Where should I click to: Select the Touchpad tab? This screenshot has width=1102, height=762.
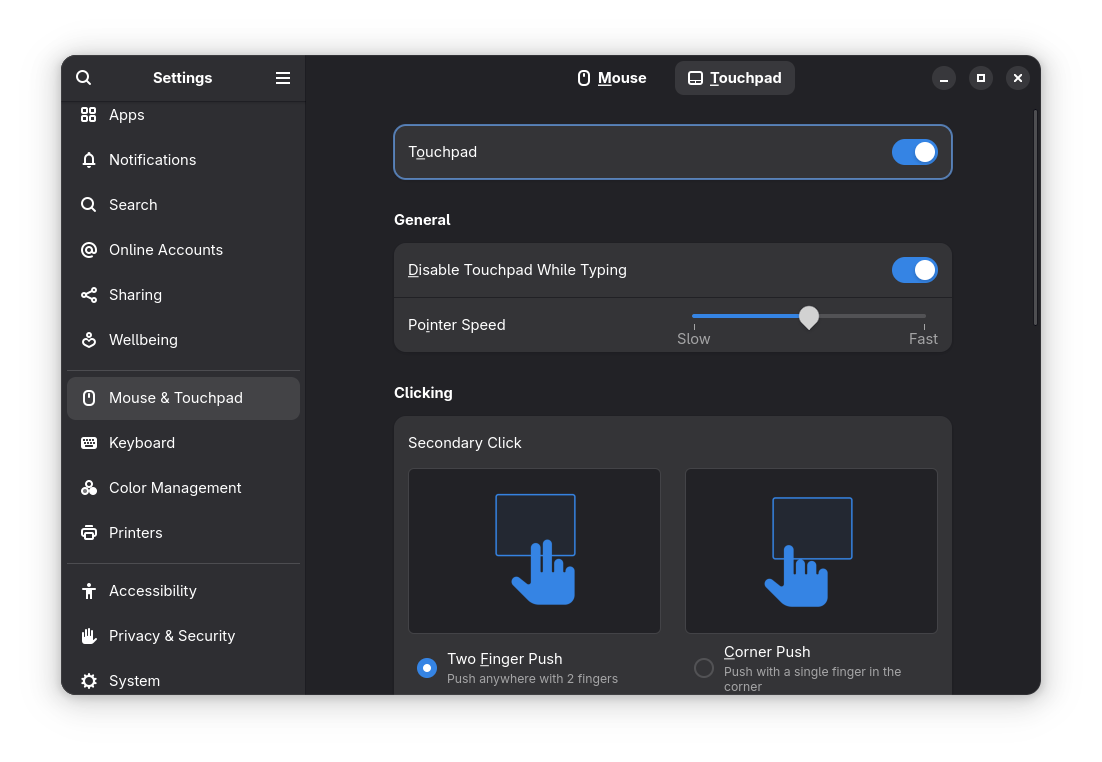pos(735,78)
